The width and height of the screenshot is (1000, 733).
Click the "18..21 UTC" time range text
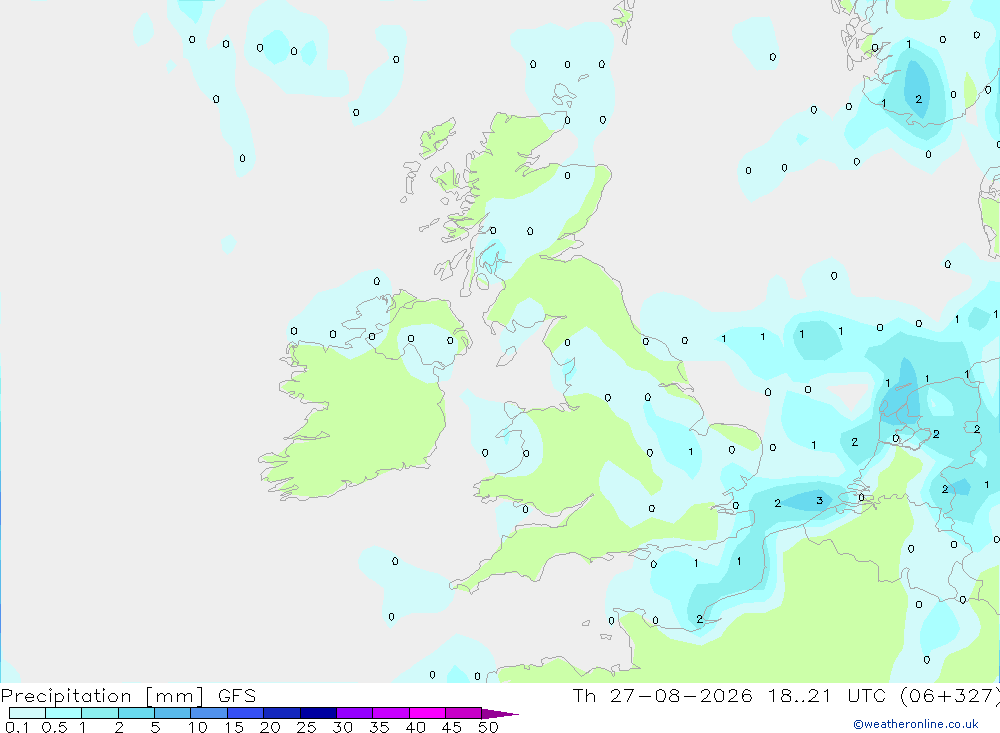tap(828, 695)
